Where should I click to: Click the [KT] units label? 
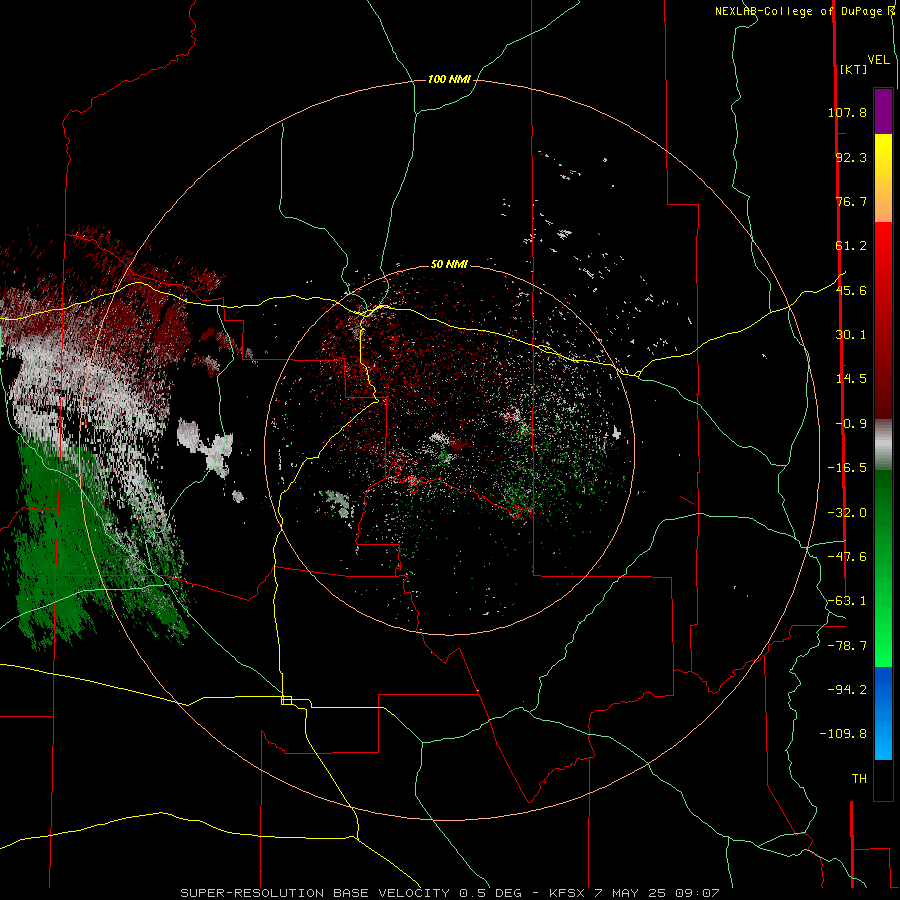coord(853,69)
